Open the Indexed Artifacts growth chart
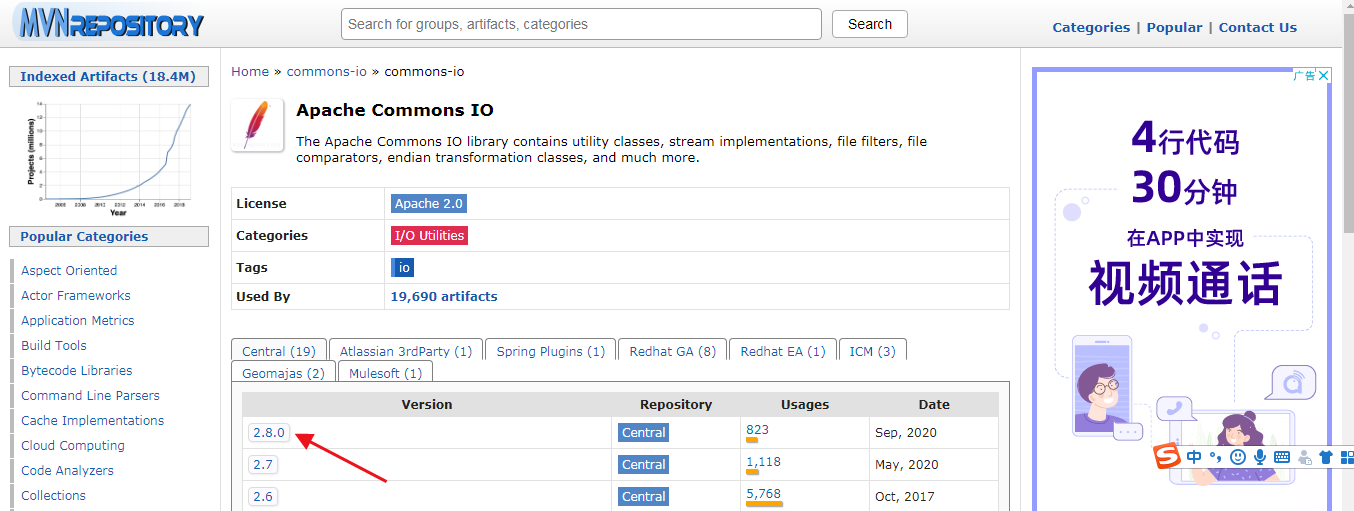 108,153
